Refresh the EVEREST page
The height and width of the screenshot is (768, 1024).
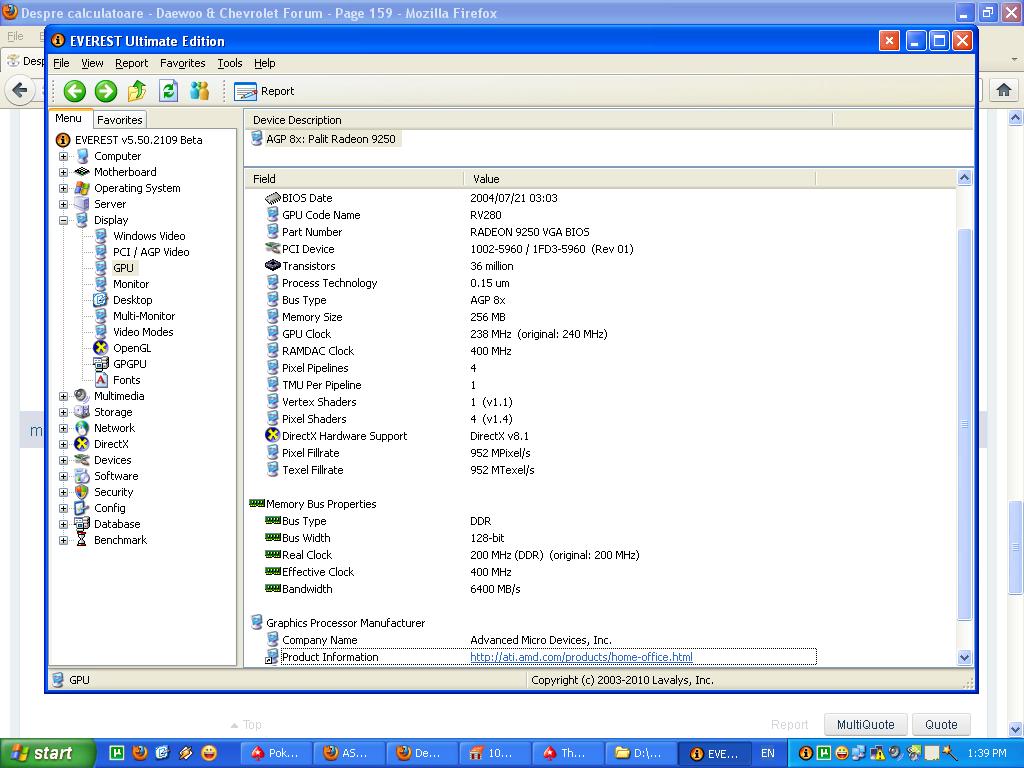[168, 91]
